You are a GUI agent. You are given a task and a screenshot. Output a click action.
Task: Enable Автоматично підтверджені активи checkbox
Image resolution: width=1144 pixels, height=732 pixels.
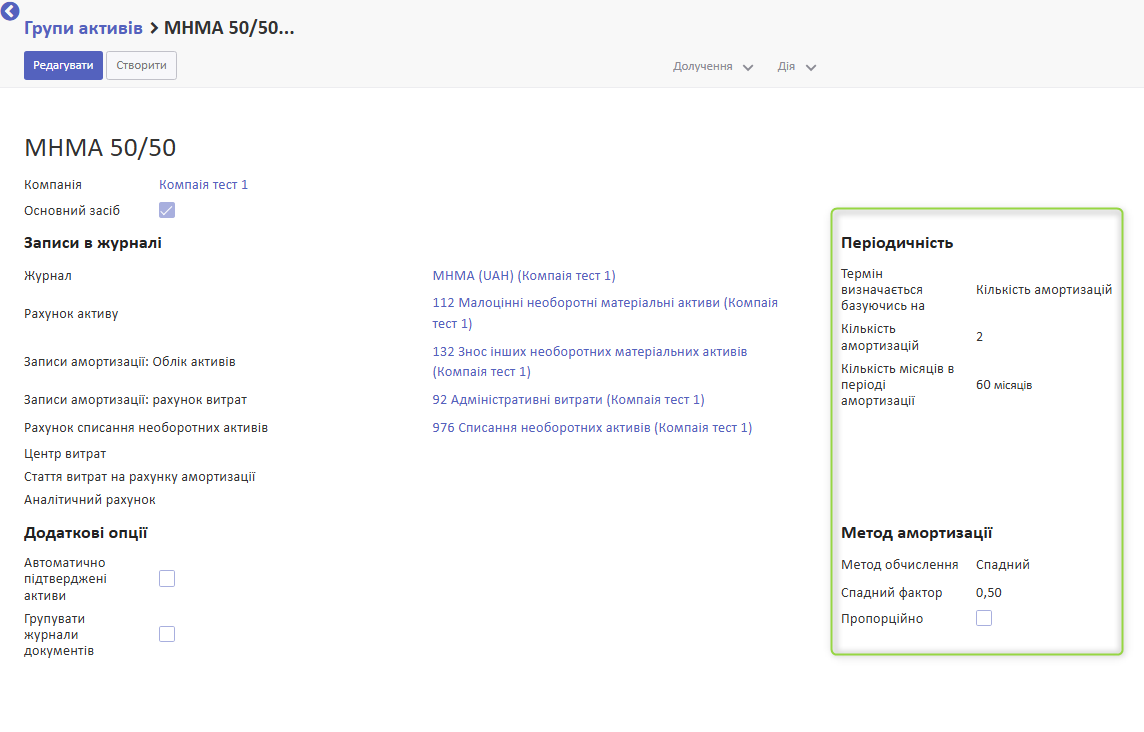pyautogui.click(x=167, y=579)
